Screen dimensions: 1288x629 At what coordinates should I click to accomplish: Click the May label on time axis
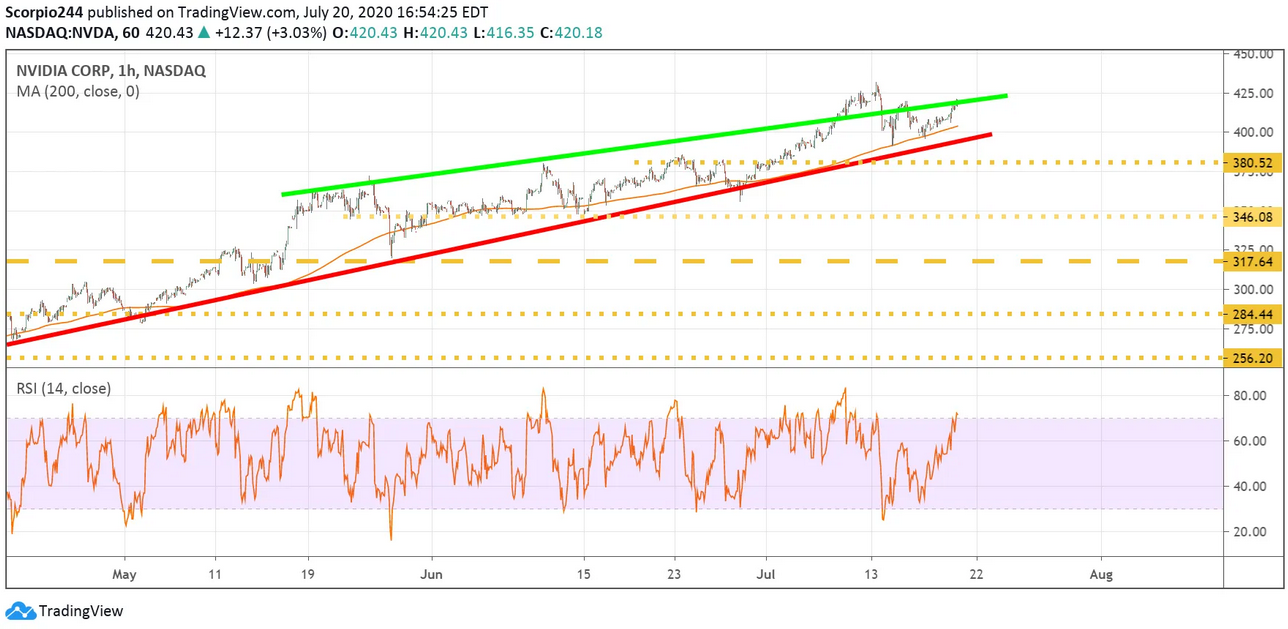tap(125, 575)
